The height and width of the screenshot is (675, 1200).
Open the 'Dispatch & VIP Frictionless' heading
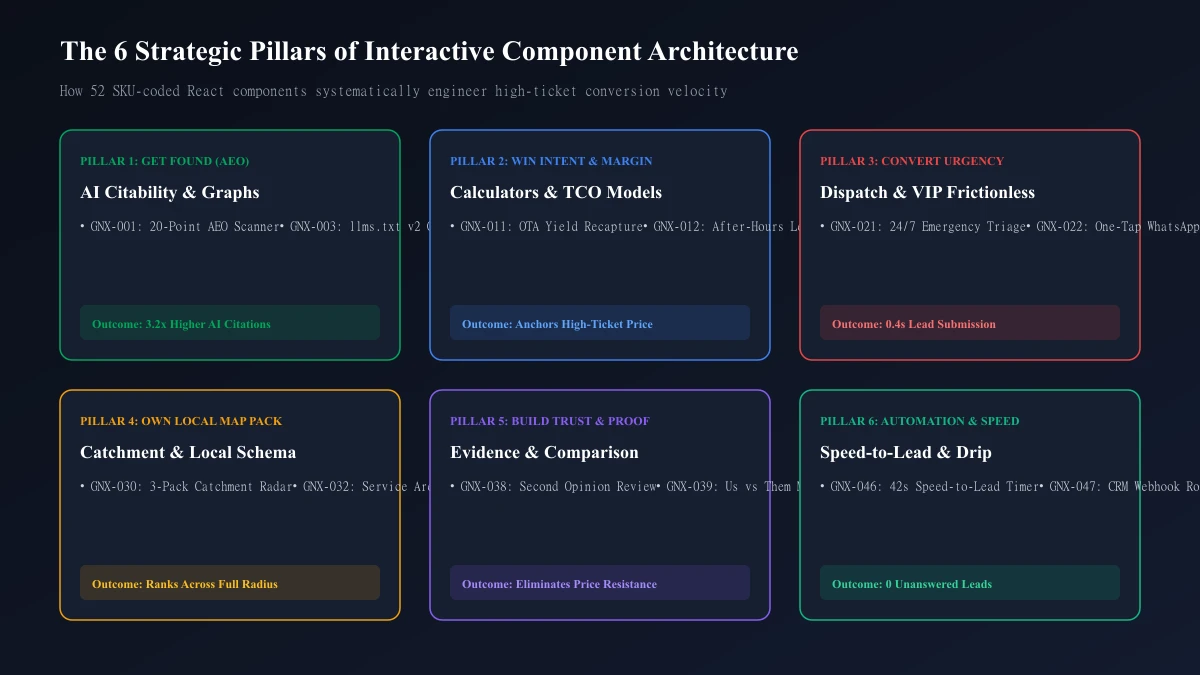point(927,192)
